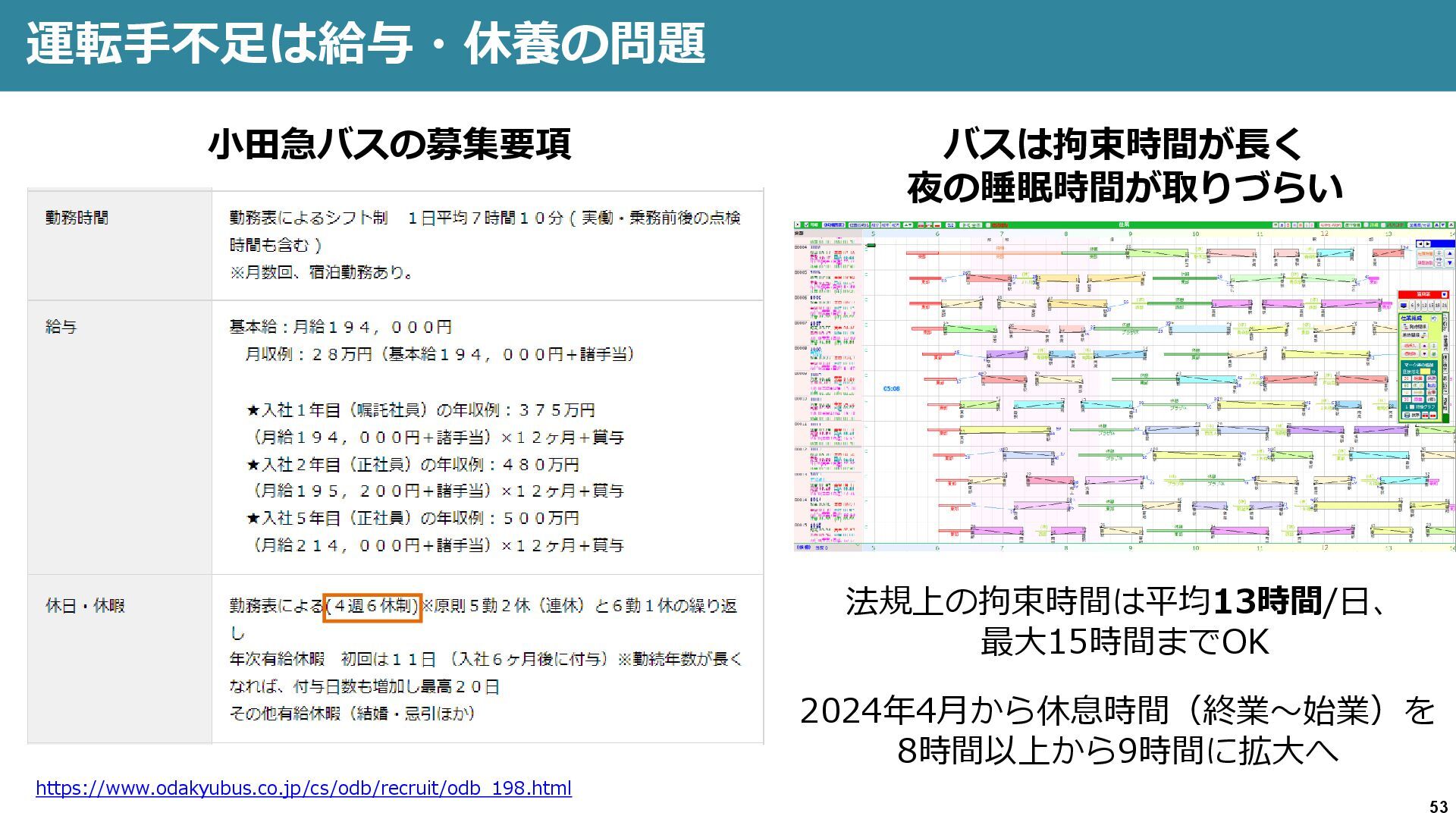Click the line 基本給：月給194,000円
This screenshot has height=819, width=1456.
click(x=340, y=327)
